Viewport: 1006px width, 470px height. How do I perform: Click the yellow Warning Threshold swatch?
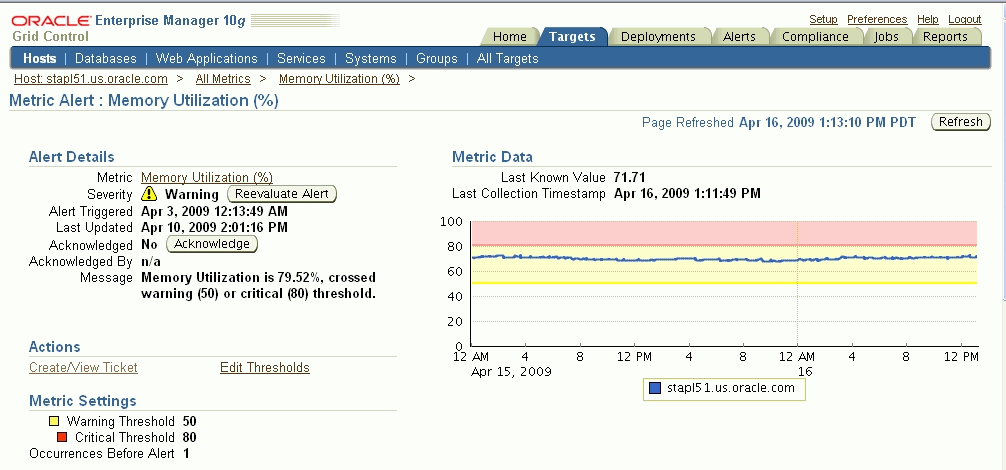(x=54, y=421)
